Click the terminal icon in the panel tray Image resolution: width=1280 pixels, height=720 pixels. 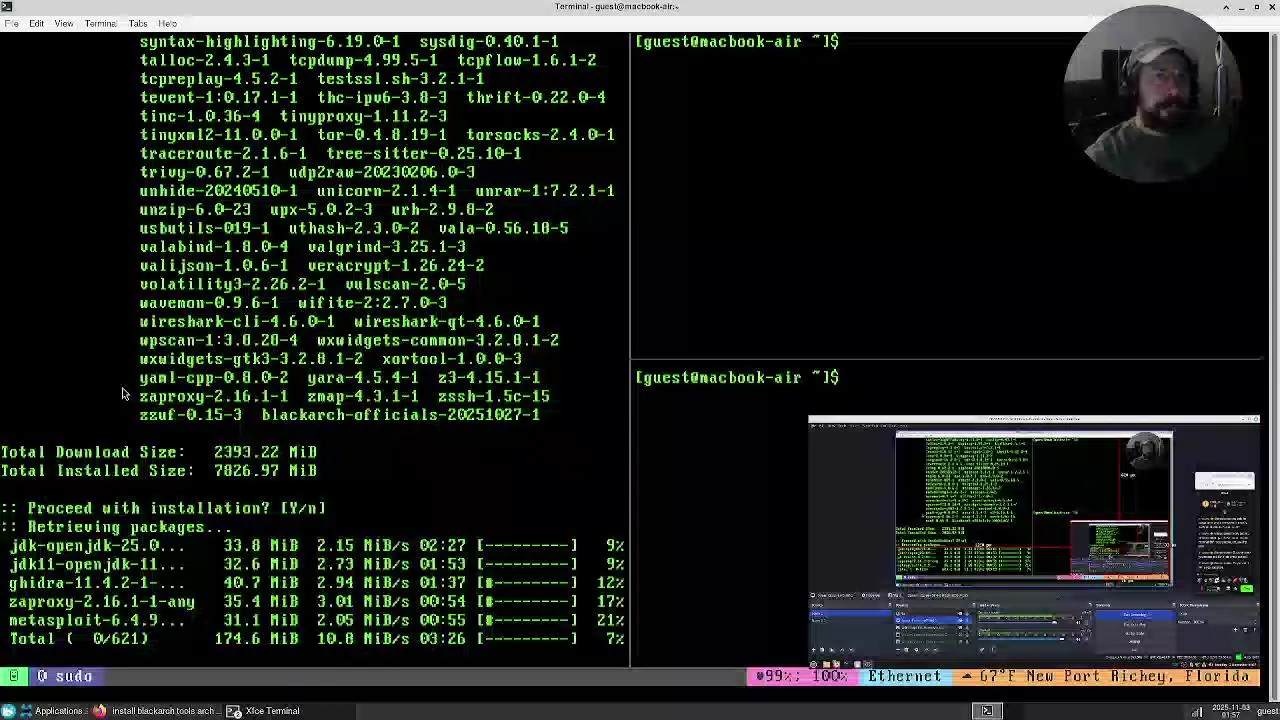click(x=987, y=711)
